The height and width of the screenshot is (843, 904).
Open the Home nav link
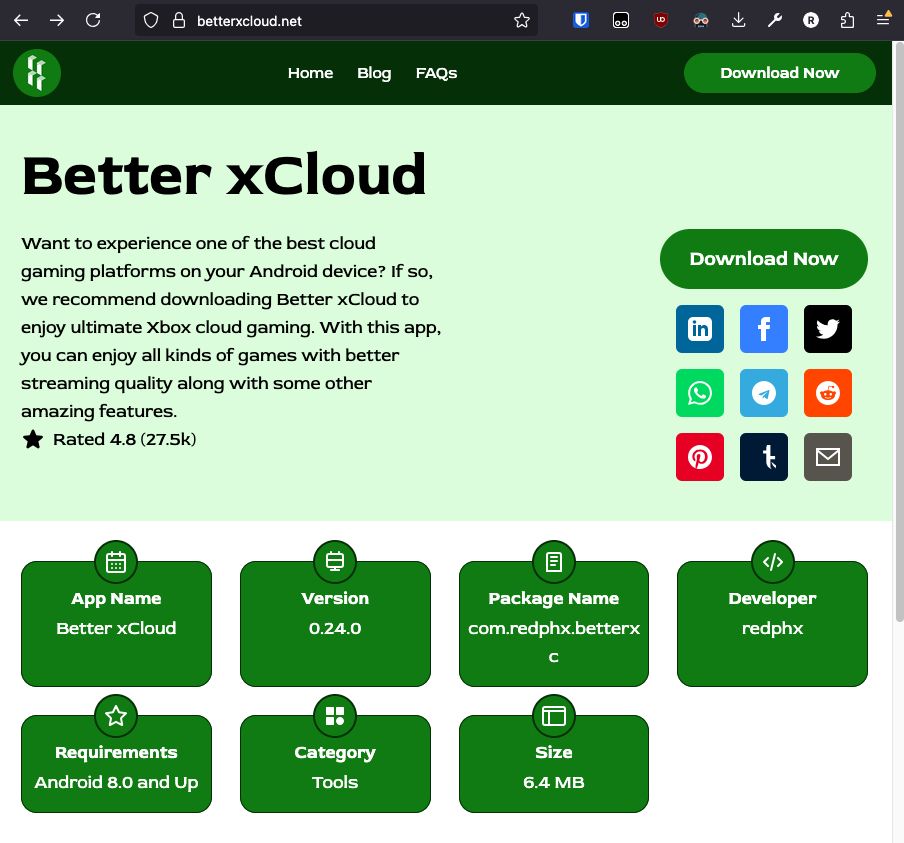coord(310,73)
